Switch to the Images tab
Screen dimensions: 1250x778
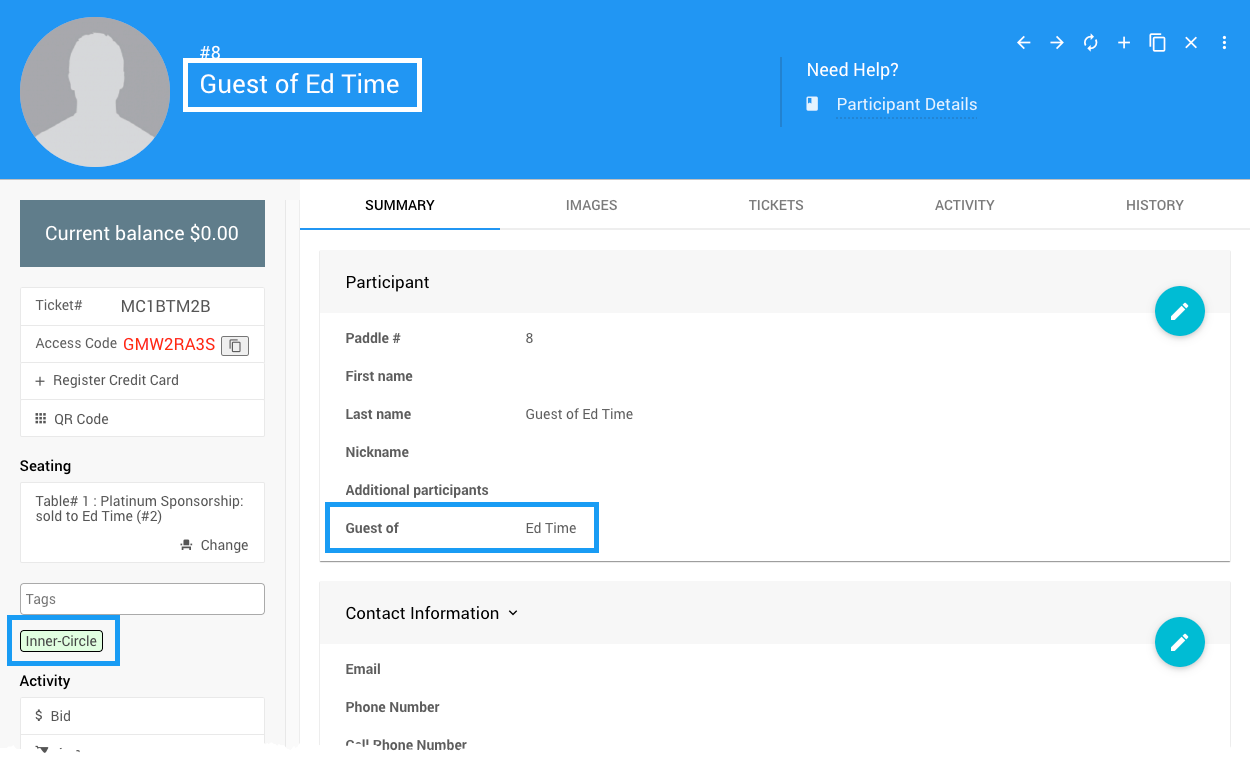point(591,205)
